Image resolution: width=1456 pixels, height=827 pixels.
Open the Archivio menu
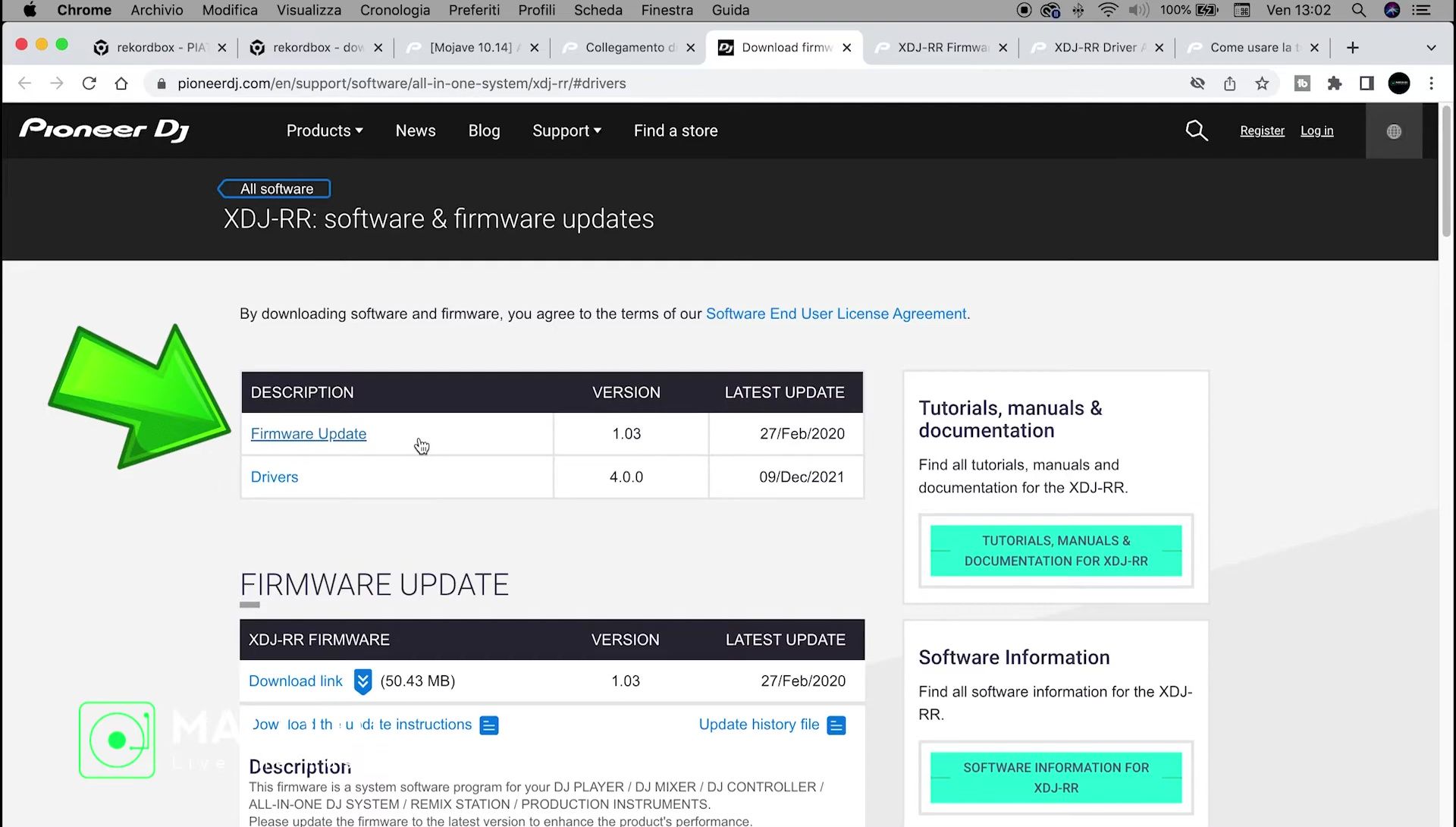click(157, 10)
